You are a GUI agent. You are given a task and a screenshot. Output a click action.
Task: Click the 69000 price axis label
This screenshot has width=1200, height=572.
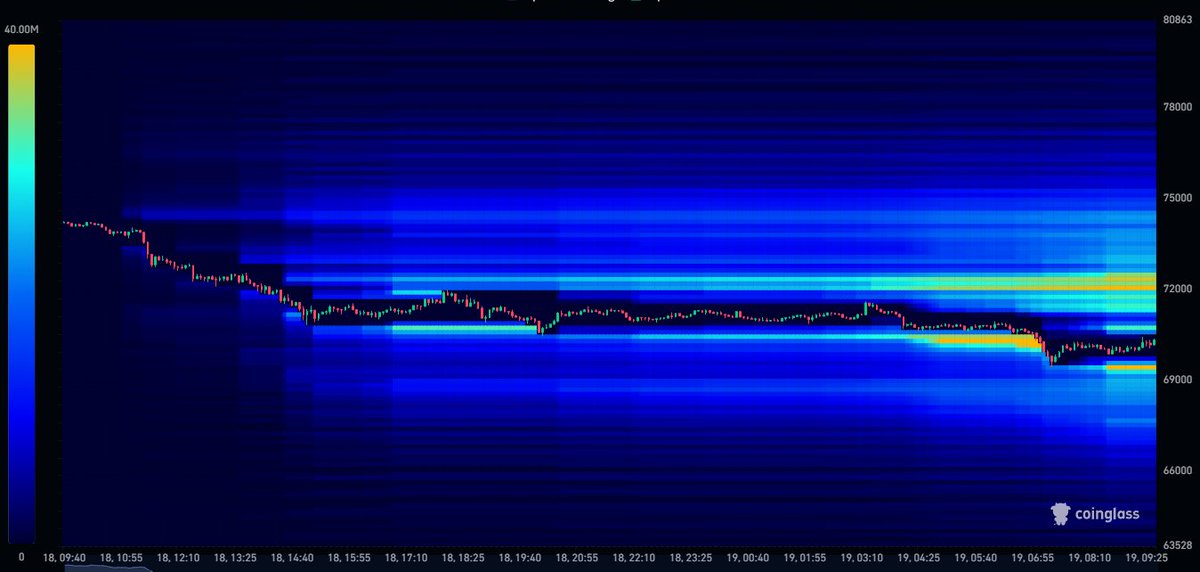(x=1175, y=380)
